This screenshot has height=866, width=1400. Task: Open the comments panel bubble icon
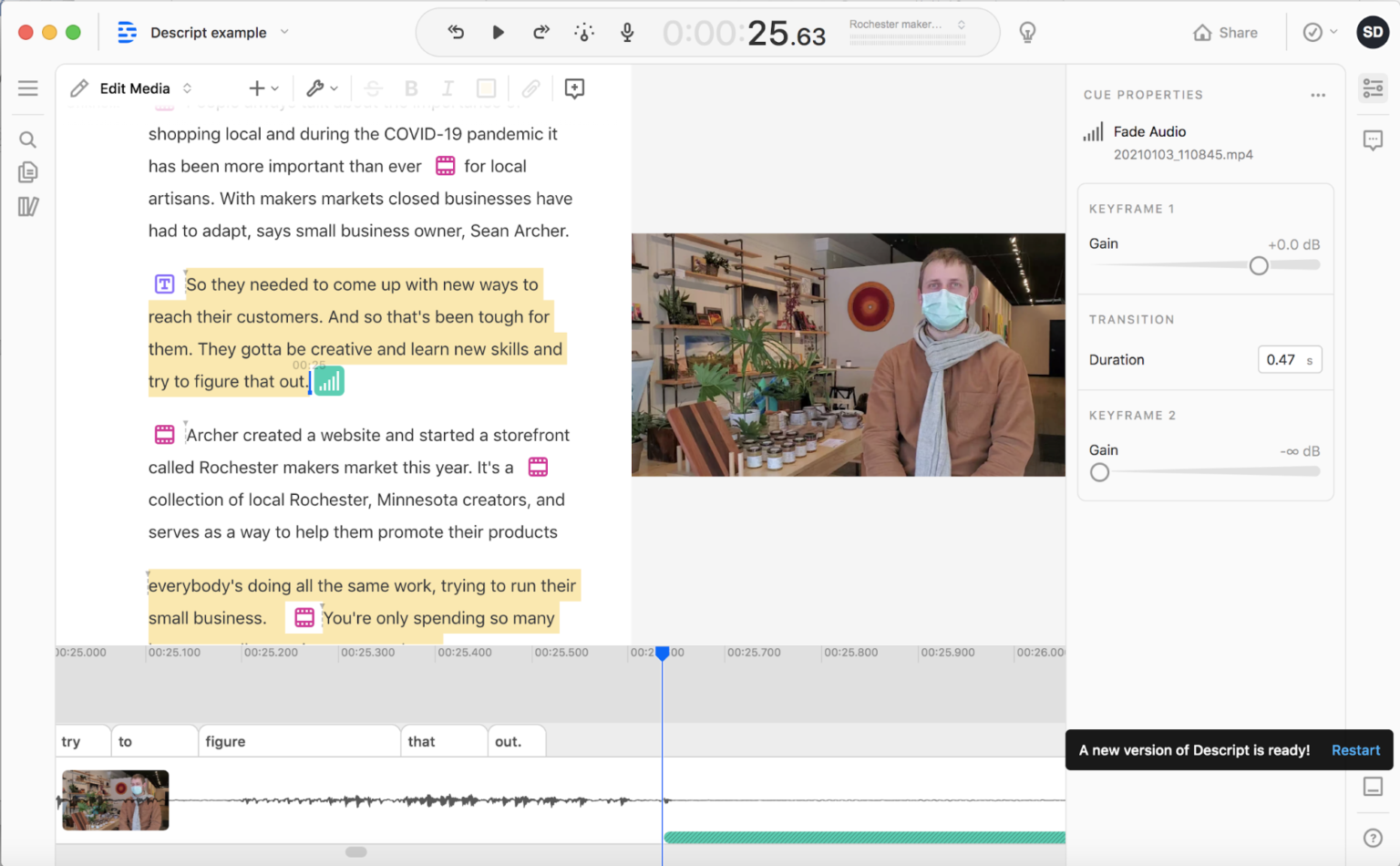coord(1373,140)
